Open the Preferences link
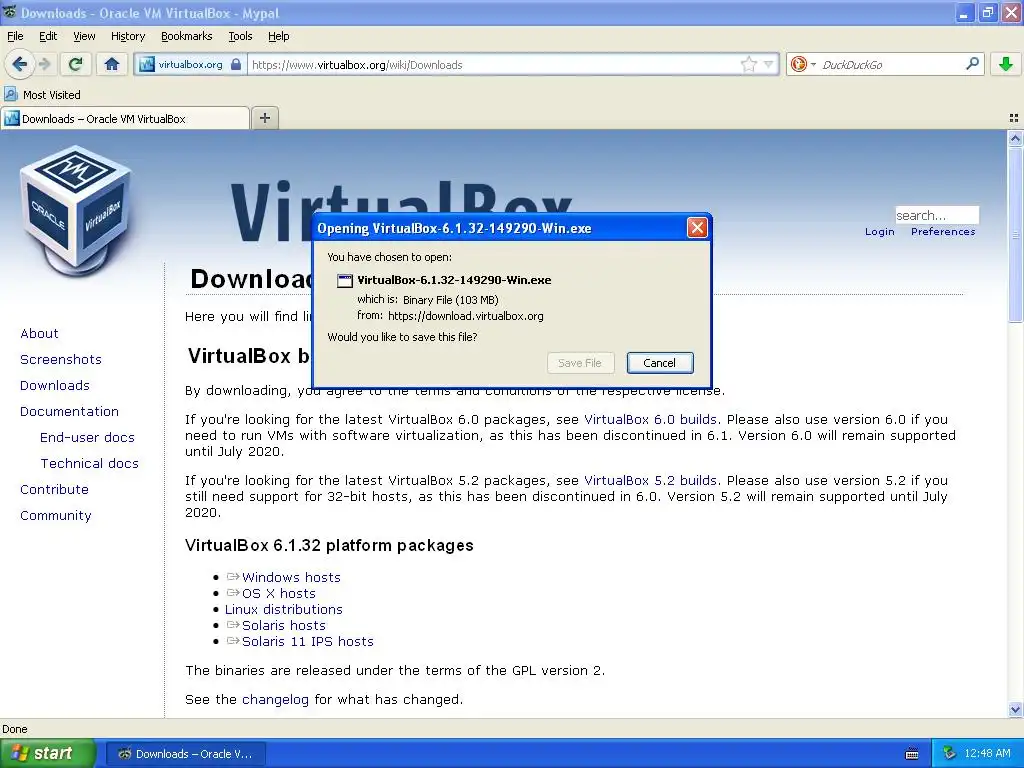Image resolution: width=1024 pixels, height=768 pixels. click(x=943, y=232)
